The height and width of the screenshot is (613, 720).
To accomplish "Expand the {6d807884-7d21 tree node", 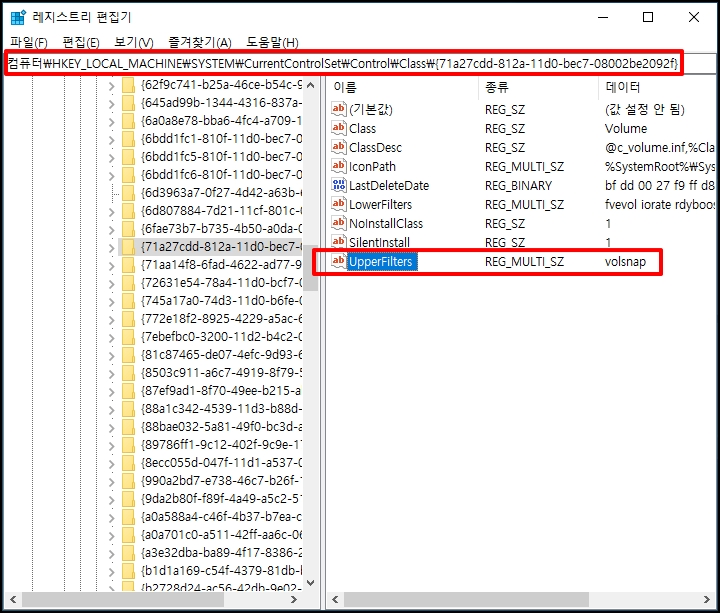I will 112,212.
